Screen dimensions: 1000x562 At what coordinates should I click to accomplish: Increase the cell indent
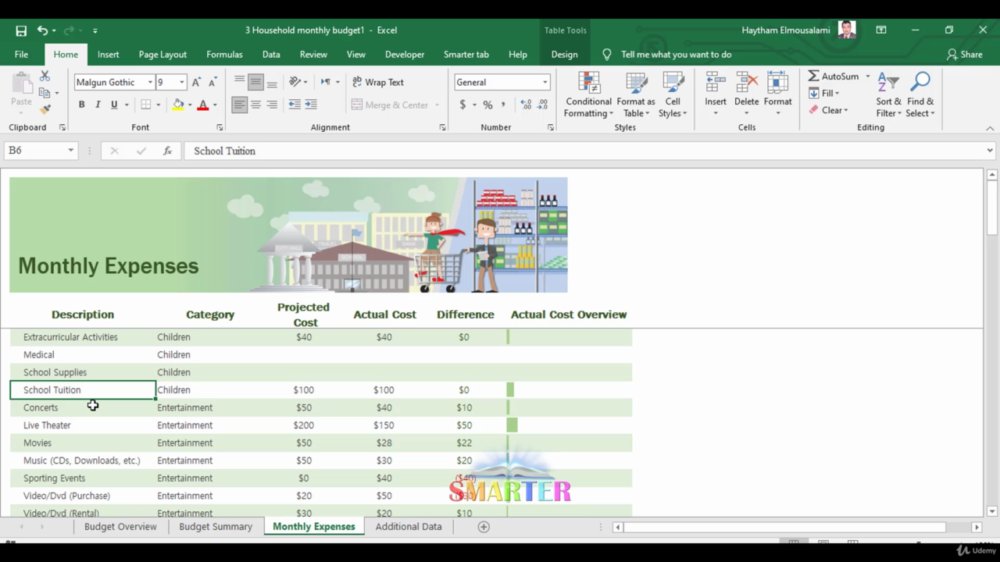click(x=311, y=105)
